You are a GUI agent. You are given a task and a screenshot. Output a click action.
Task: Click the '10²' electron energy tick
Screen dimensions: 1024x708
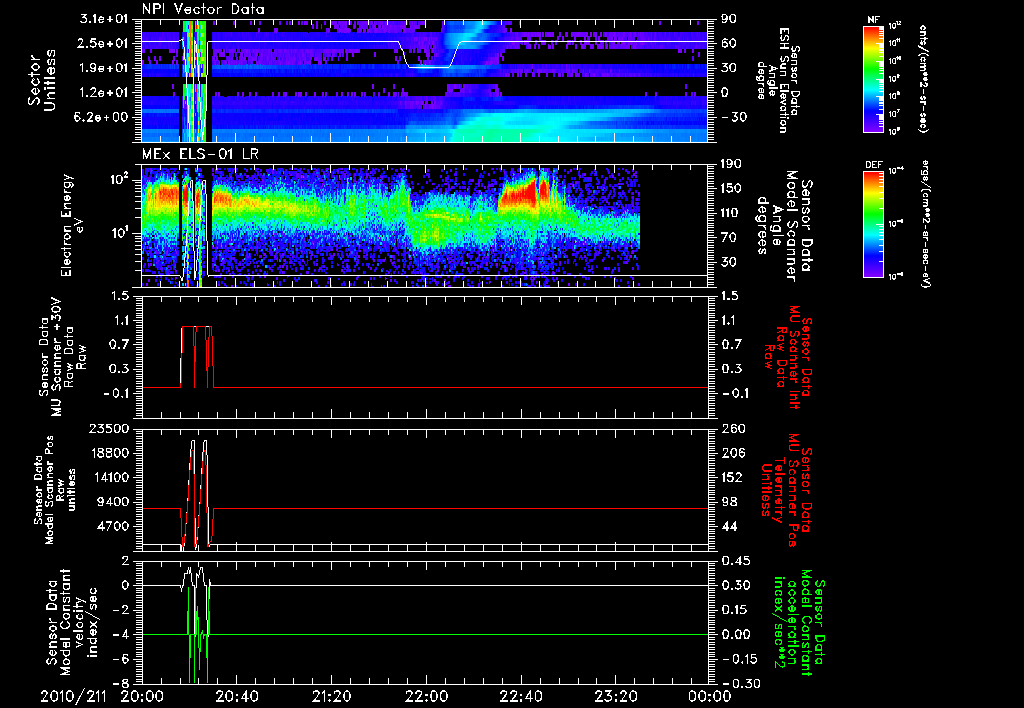tap(118, 180)
